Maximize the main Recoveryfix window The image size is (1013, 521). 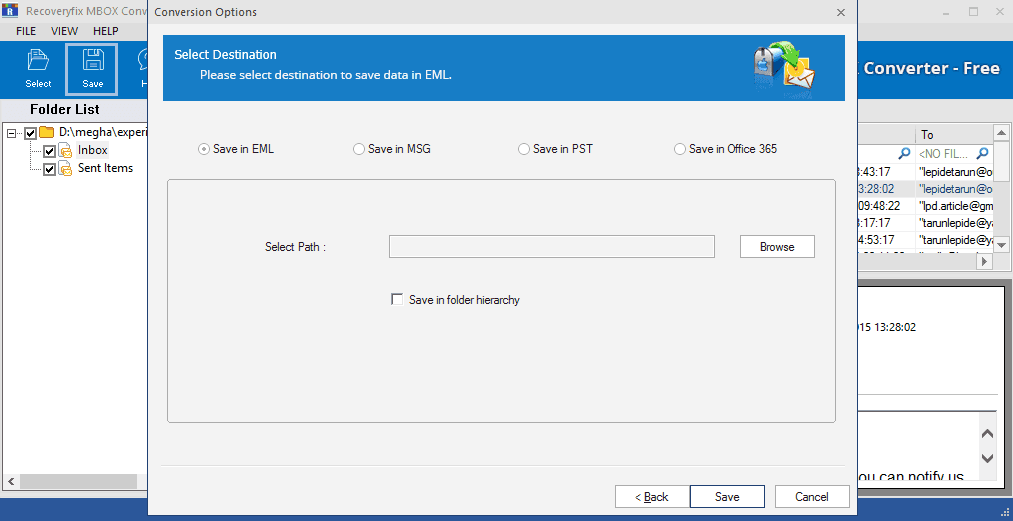click(973, 12)
